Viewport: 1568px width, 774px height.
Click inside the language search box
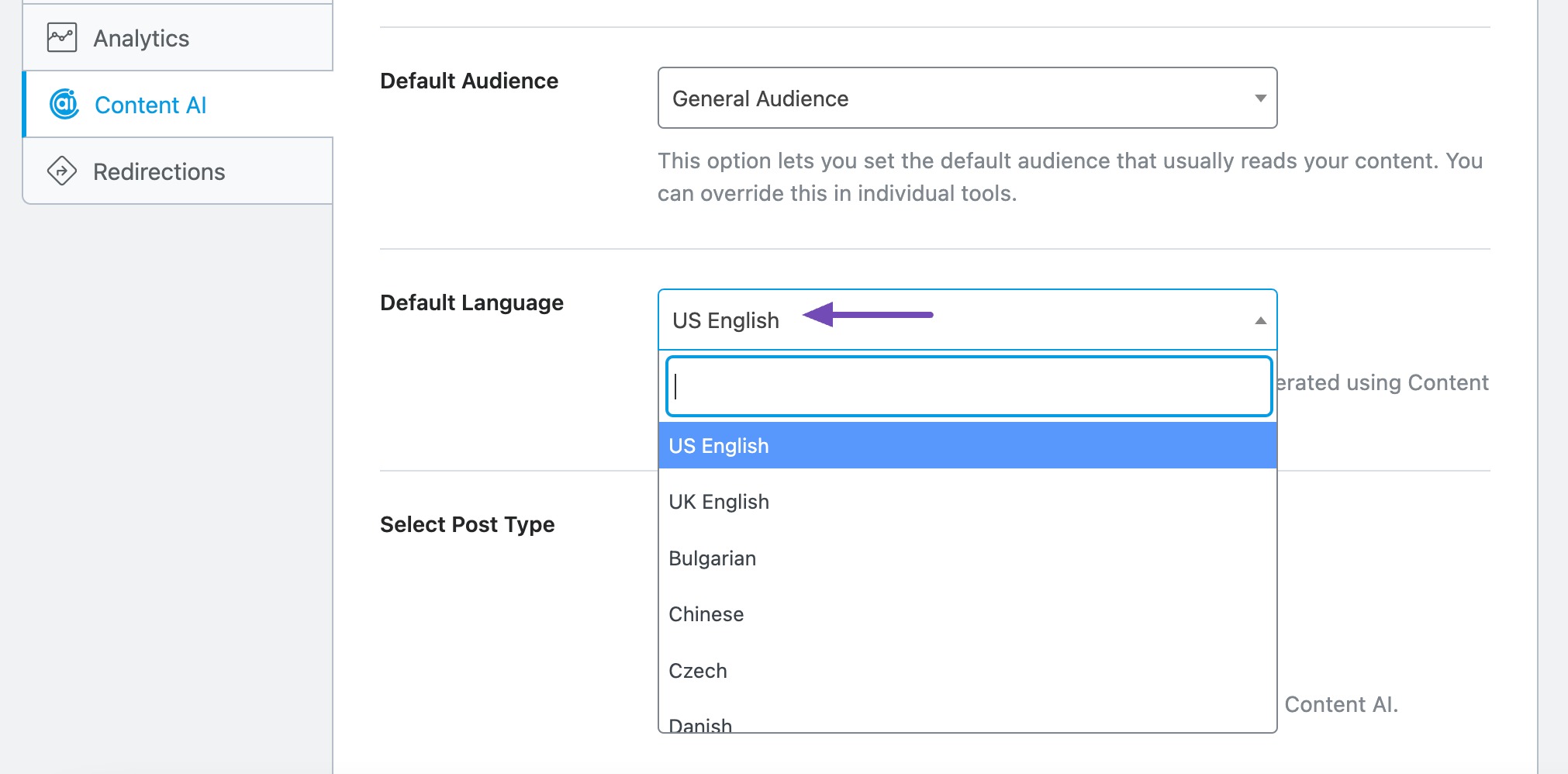968,385
